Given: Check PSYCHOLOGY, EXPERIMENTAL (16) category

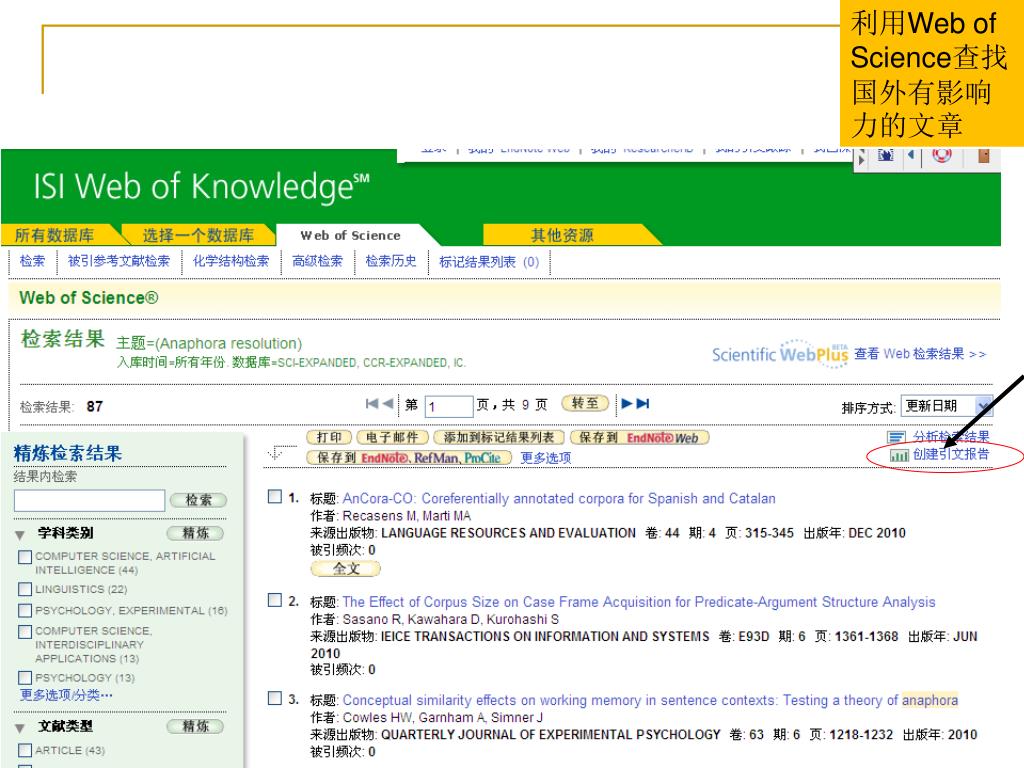Looking at the screenshot, I should 25,611.
